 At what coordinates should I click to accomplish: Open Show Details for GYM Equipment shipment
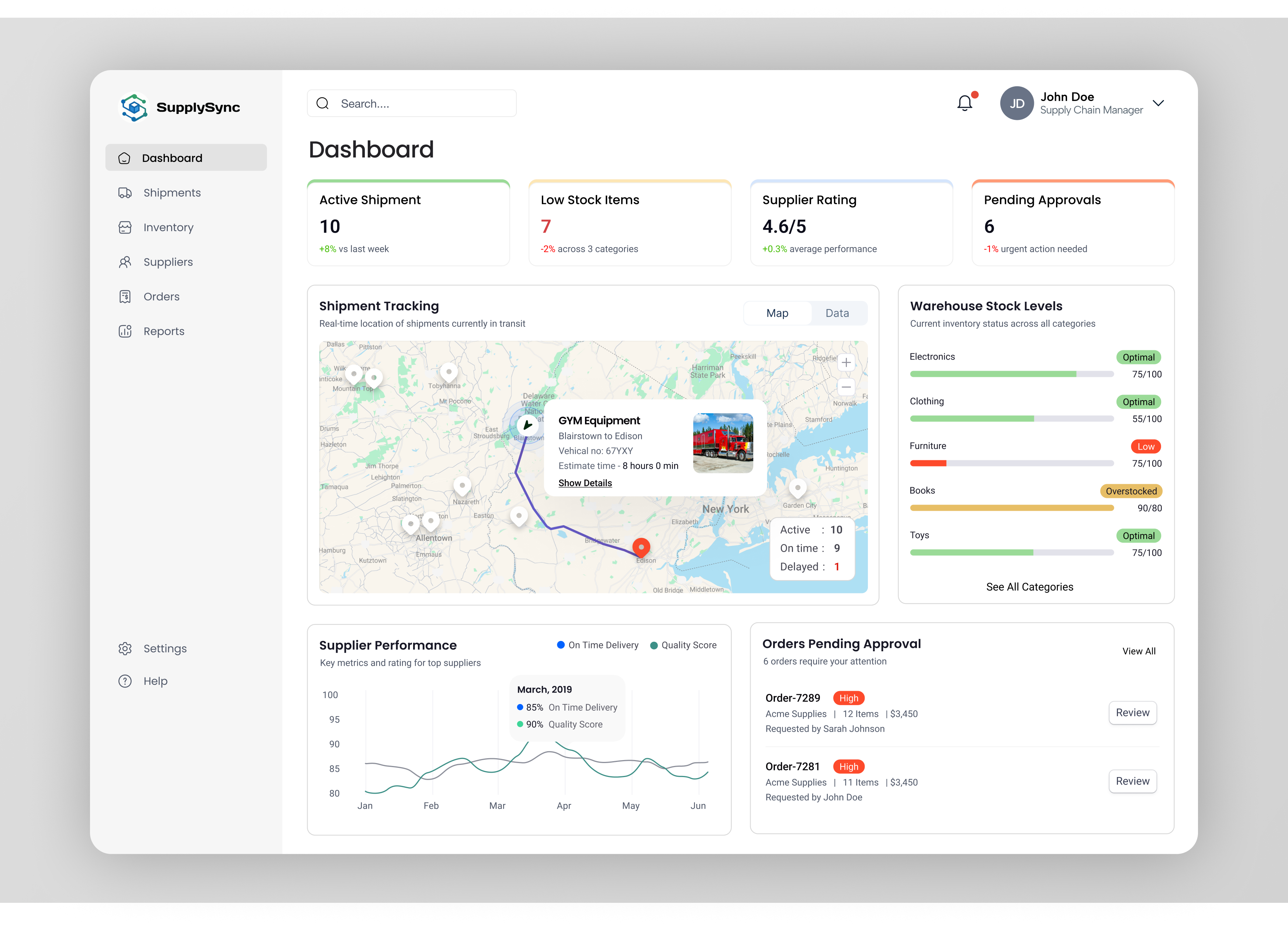click(x=585, y=483)
